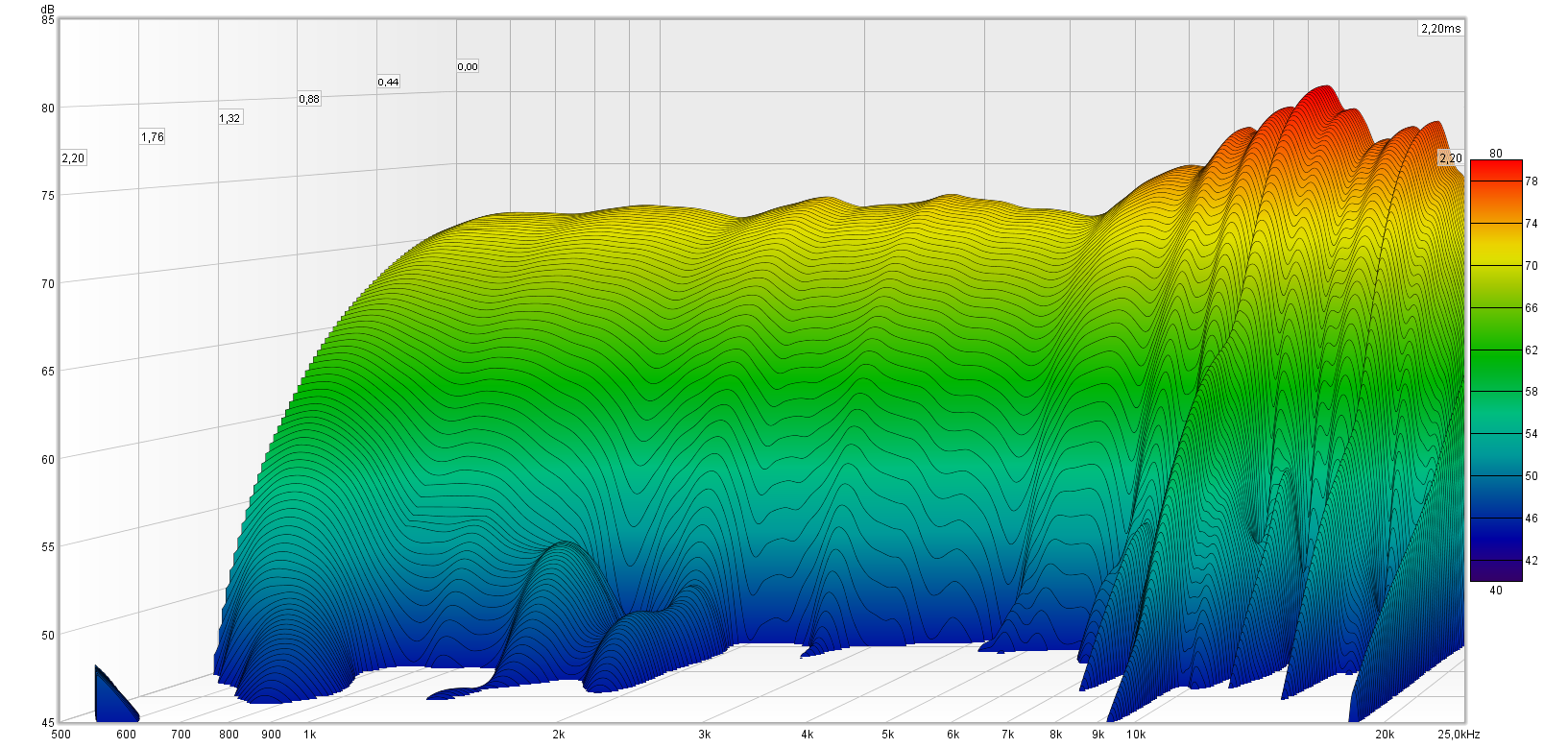Screen dimensions: 1568x748
Task: Click the 25,0kHz axis end label
Action: [x=1459, y=735]
